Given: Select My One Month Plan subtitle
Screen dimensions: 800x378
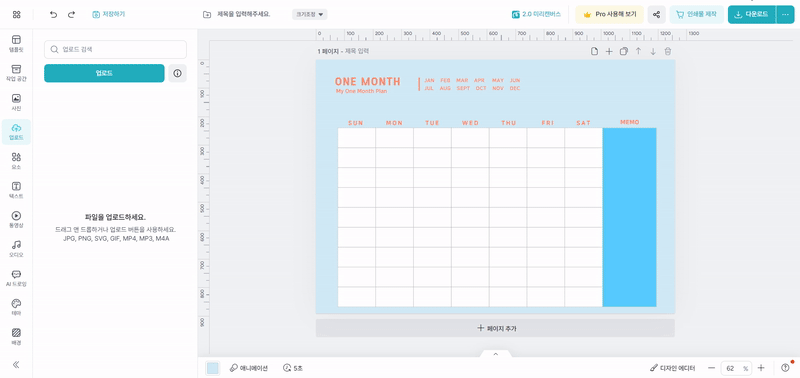Looking at the screenshot, I should 361,91.
